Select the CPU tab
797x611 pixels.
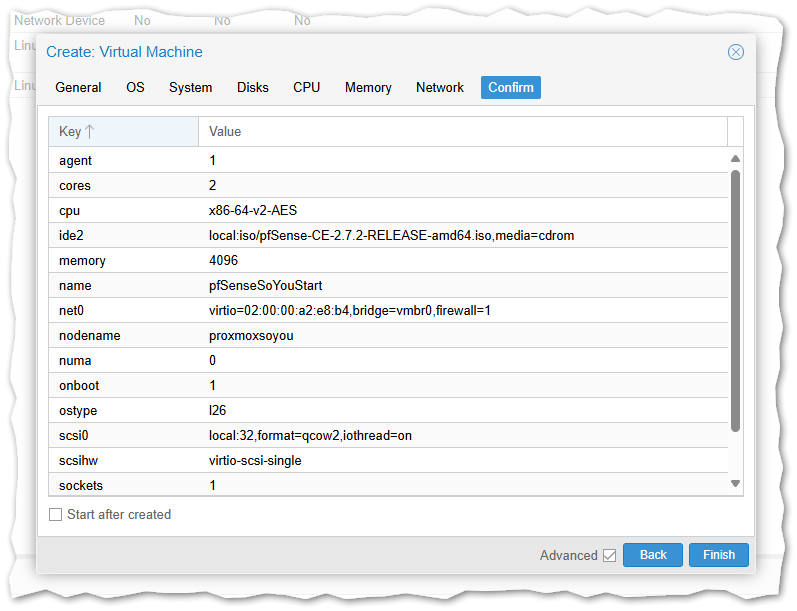click(x=307, y=88)
